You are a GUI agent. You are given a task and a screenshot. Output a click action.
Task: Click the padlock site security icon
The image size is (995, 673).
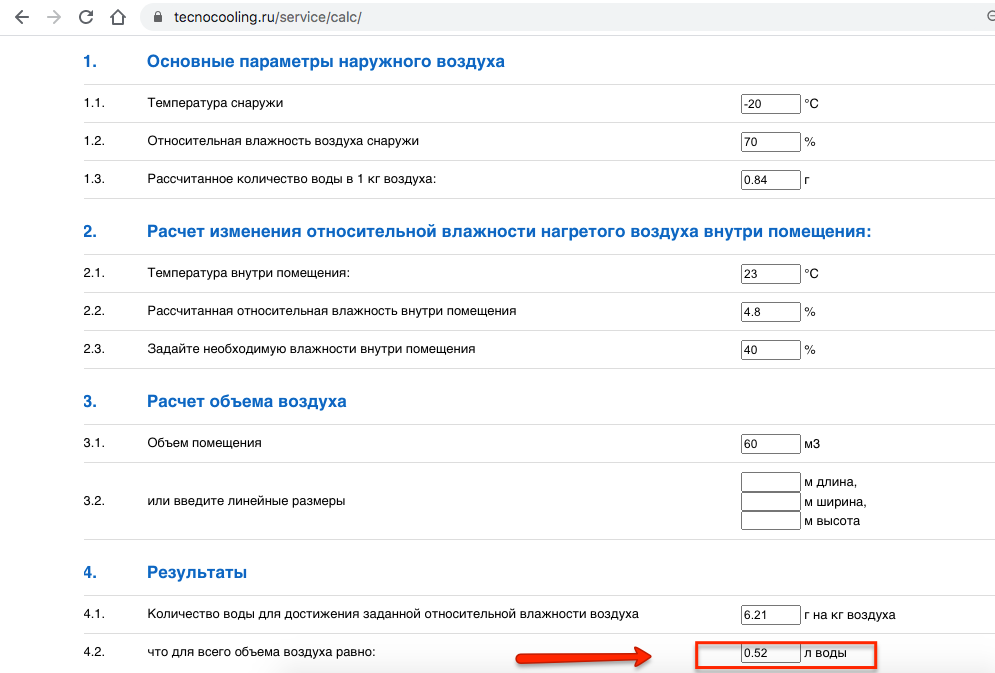[157, 18]
